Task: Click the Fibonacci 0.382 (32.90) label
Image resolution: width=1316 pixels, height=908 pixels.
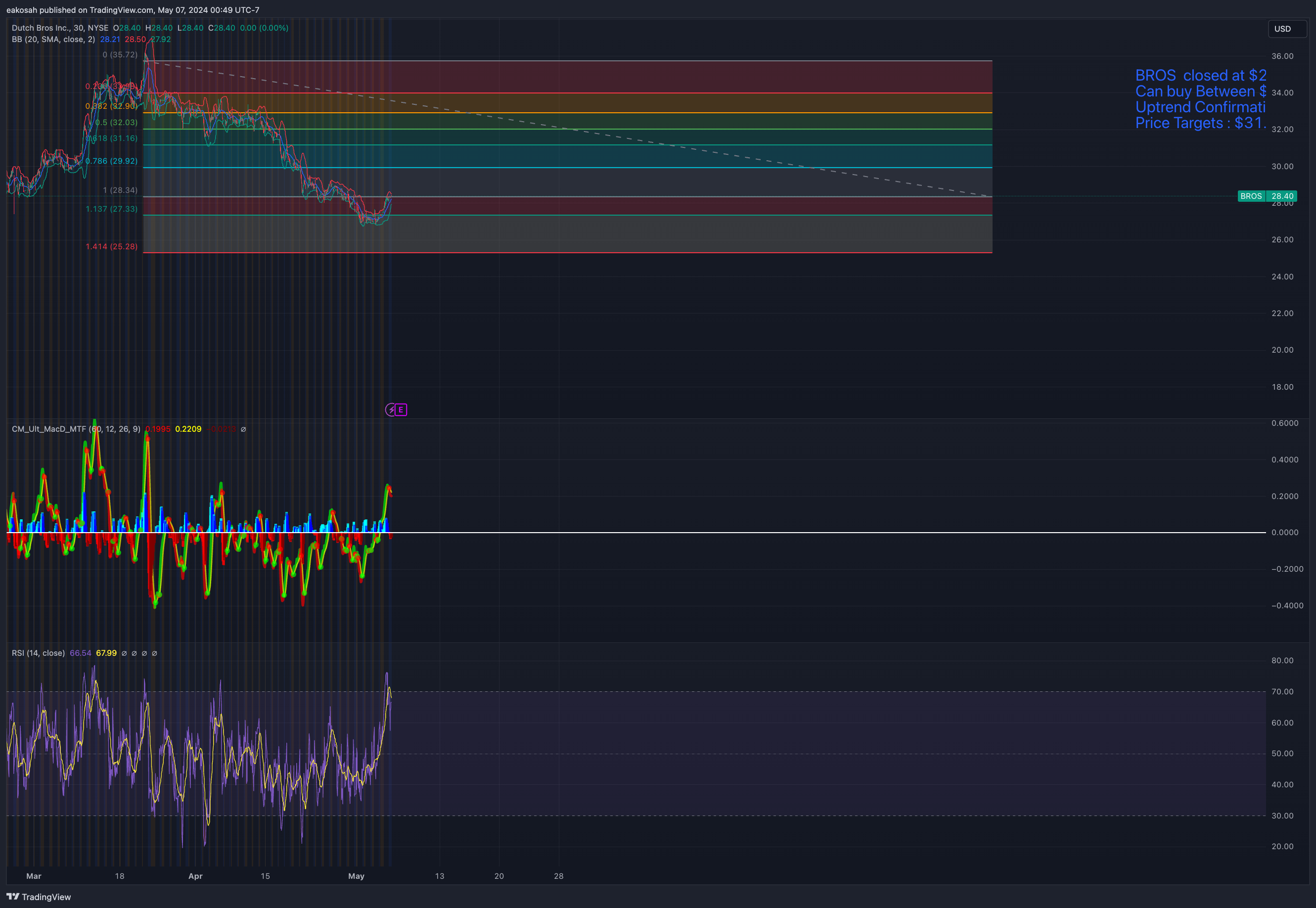Action: (x=111, y=106)
